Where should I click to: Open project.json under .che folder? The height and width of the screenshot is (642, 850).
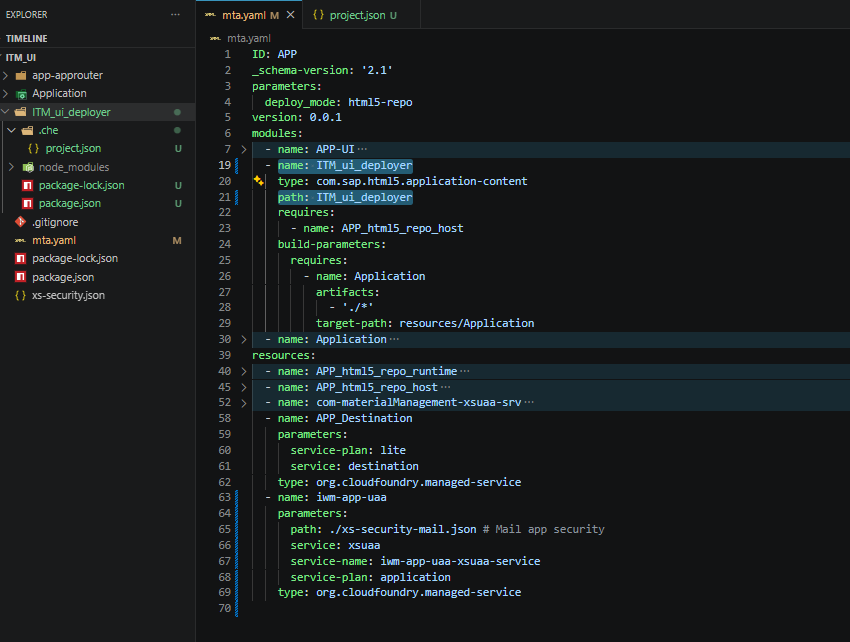73,148
